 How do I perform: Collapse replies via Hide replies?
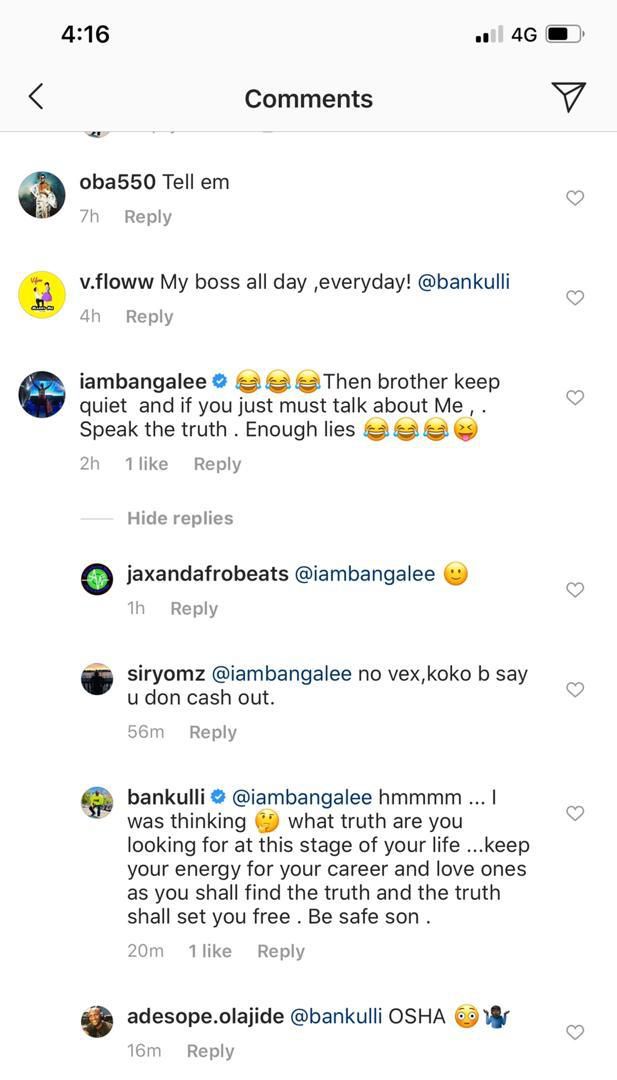pos(179,518)
